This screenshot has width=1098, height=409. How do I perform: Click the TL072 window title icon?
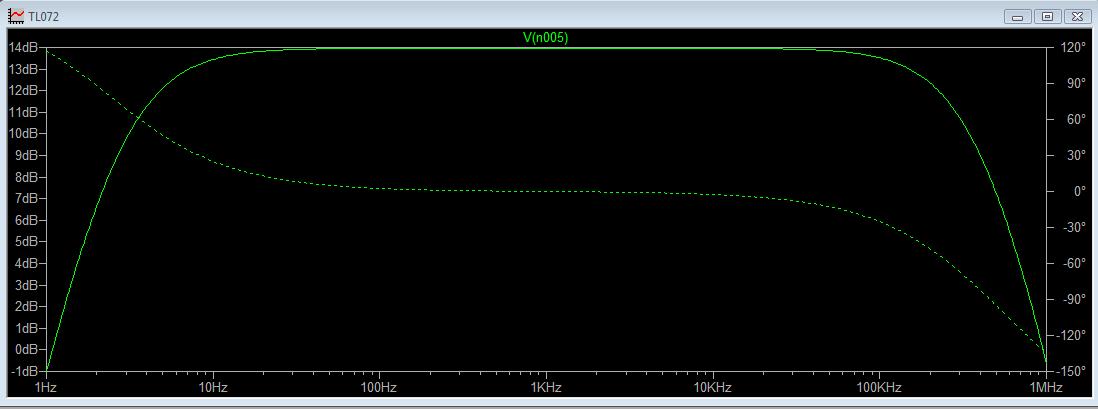point(15,15)
